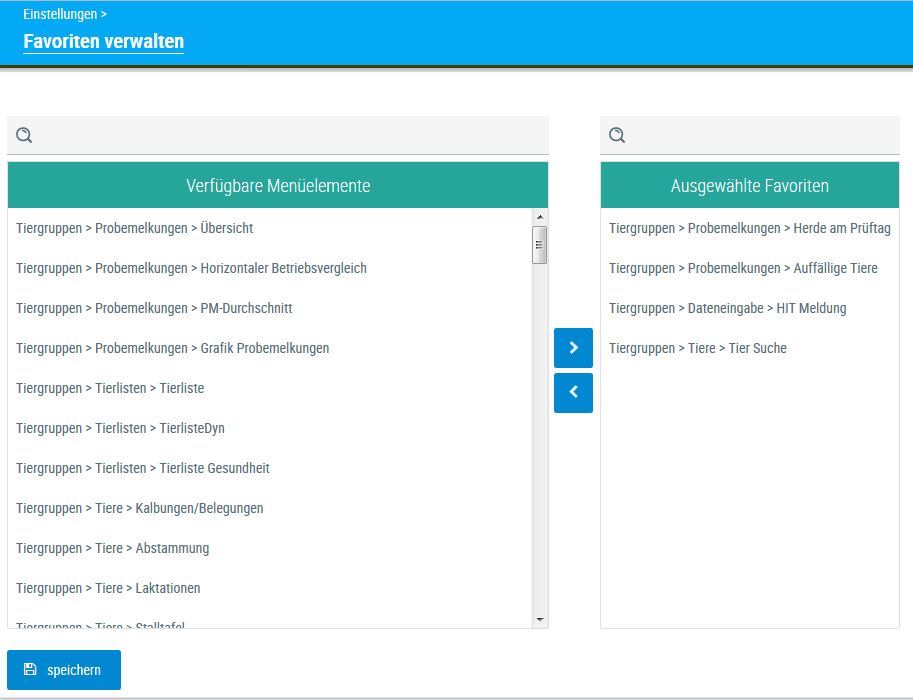Screen dimensions: 913x700
Task: Choose the PM-Durchschnitt menu element
Action: click(154, 308)
